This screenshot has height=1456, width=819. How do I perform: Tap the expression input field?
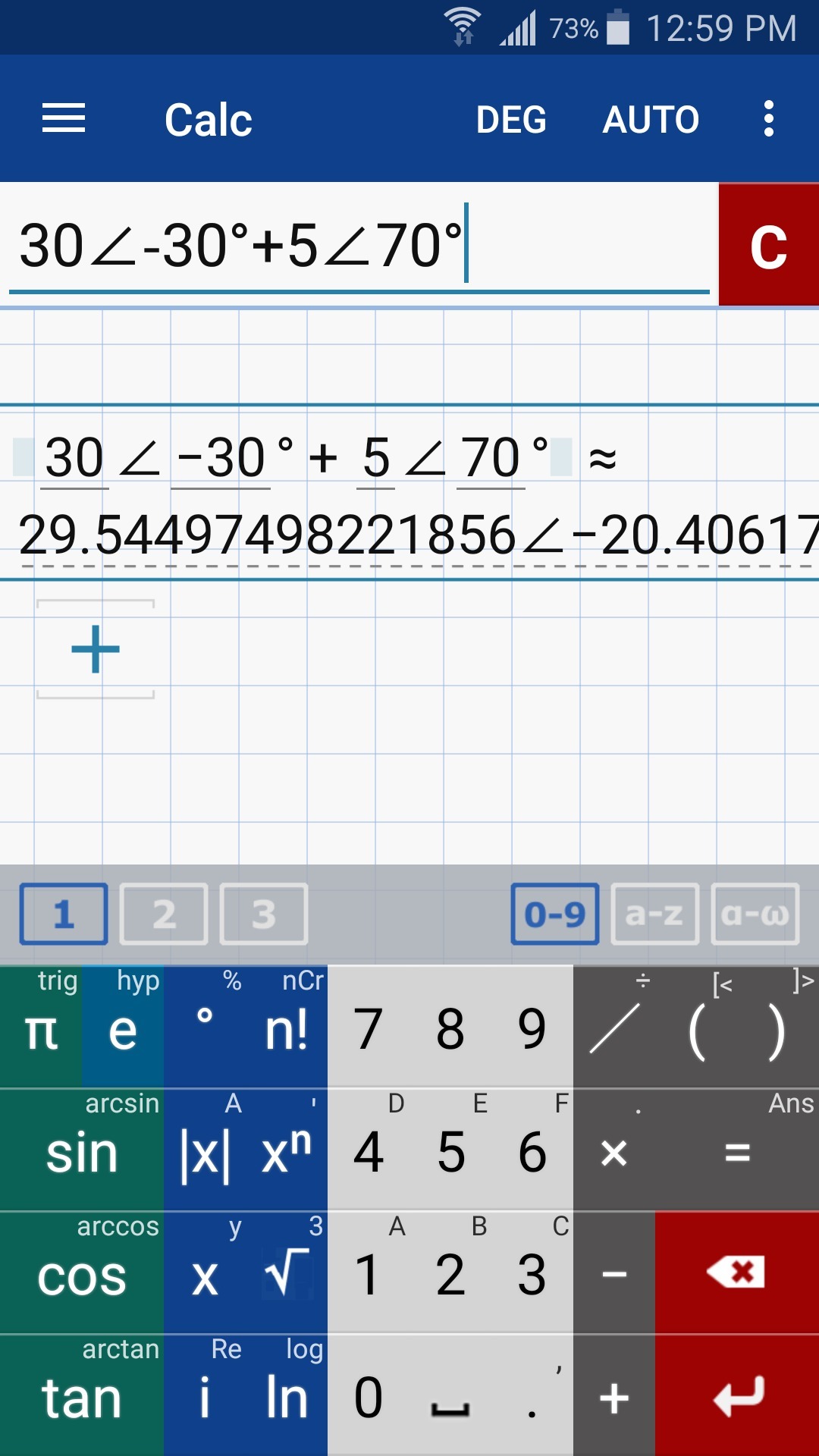point(356,246)
